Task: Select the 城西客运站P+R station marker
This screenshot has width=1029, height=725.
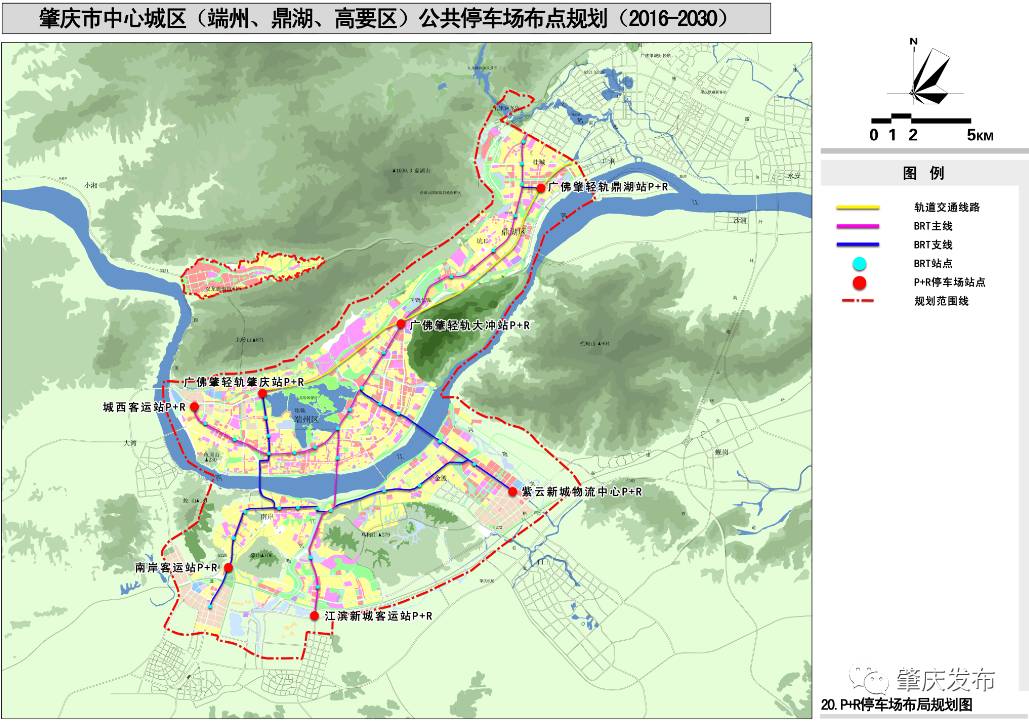Action: click(194, 406)
